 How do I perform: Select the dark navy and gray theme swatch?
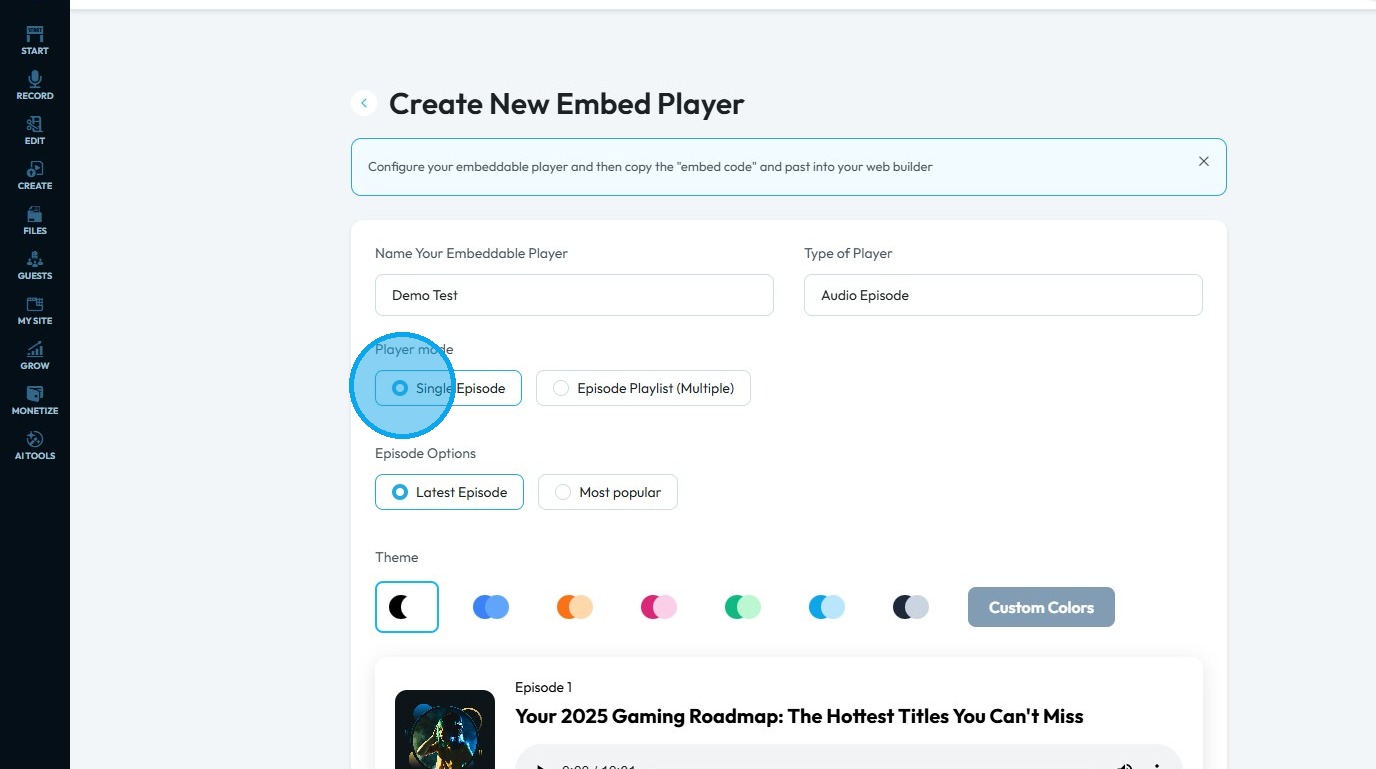(911, 607)
